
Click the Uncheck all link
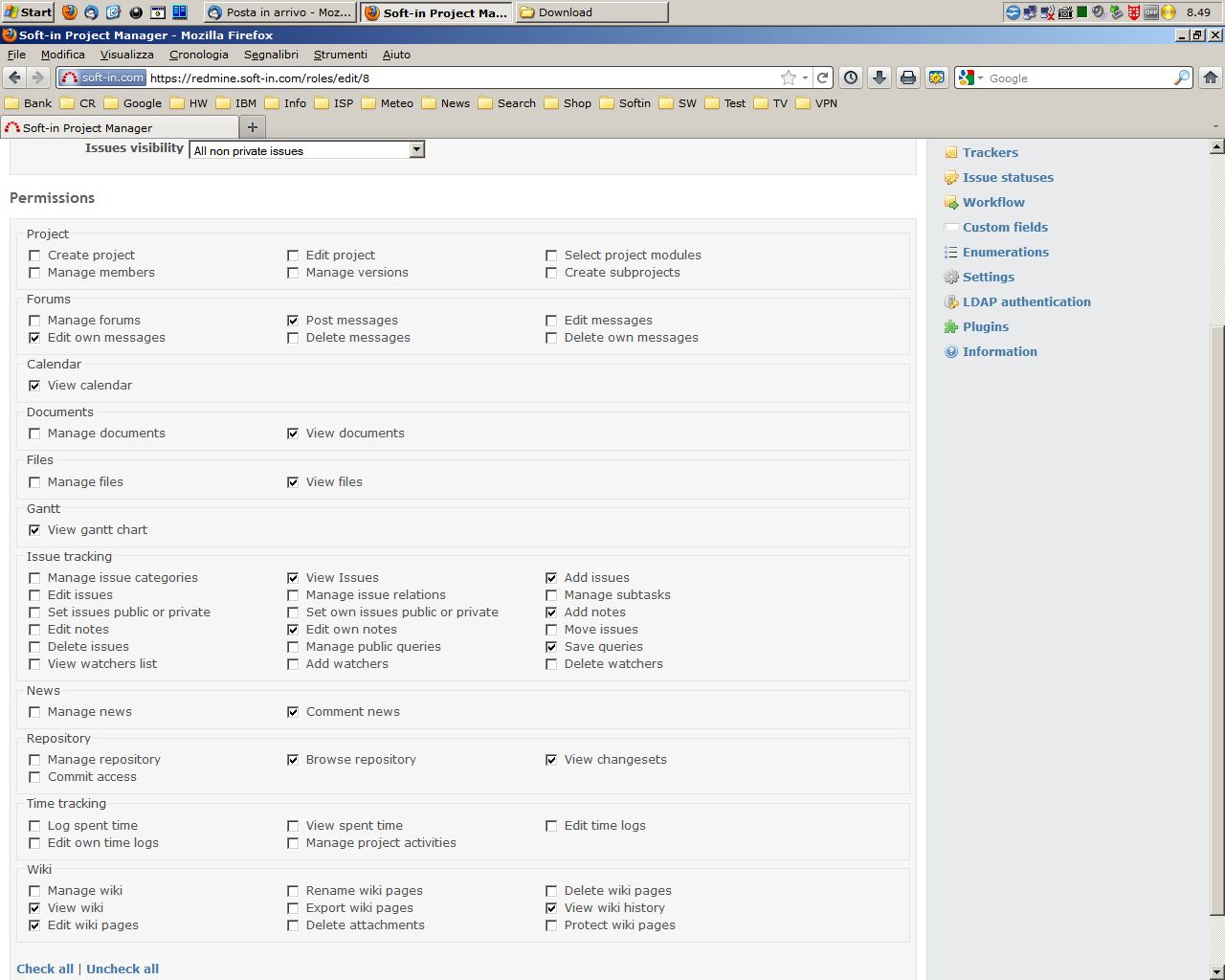(122, 969)
